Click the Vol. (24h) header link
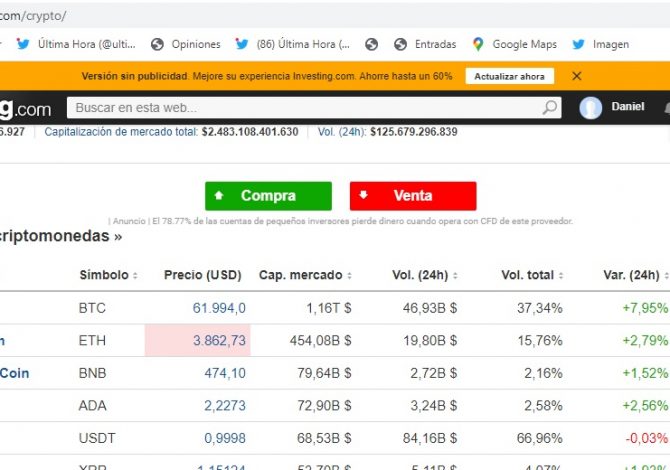Image resolution: width=670 pixels, height=470 pixels. tap(342, 132)
